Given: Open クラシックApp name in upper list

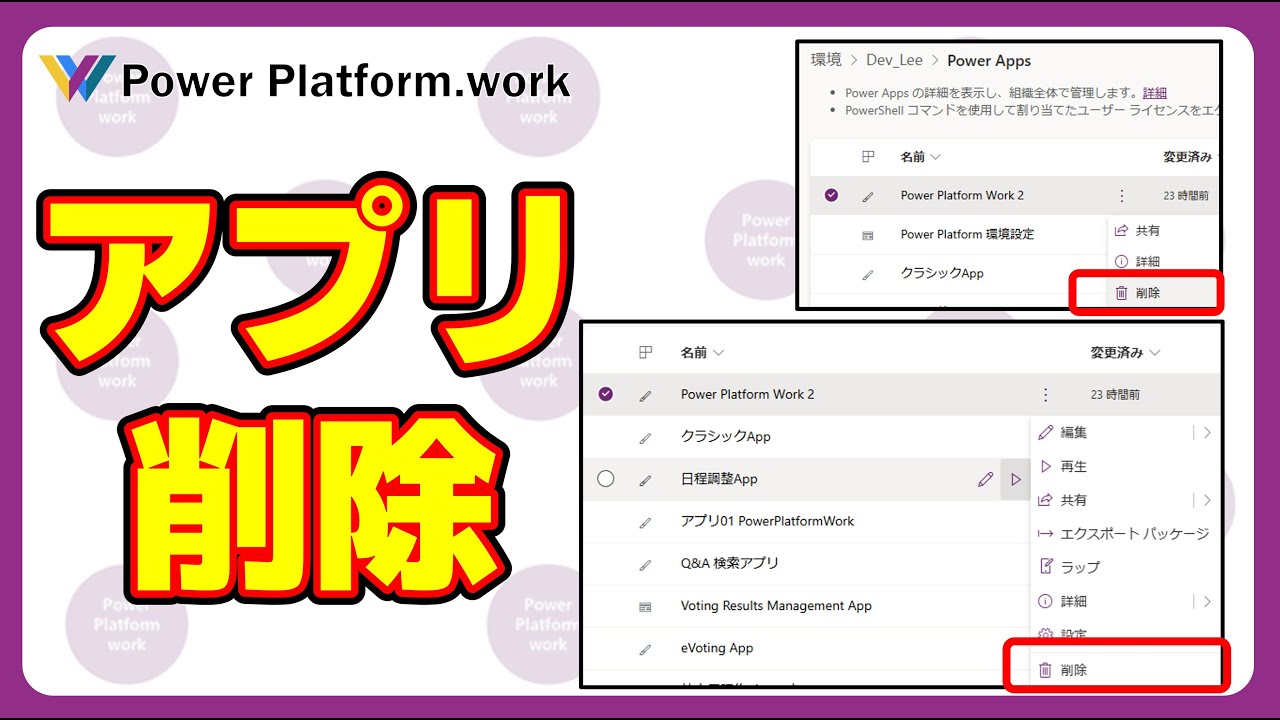Looking at the screenshot, I should 942,273.
